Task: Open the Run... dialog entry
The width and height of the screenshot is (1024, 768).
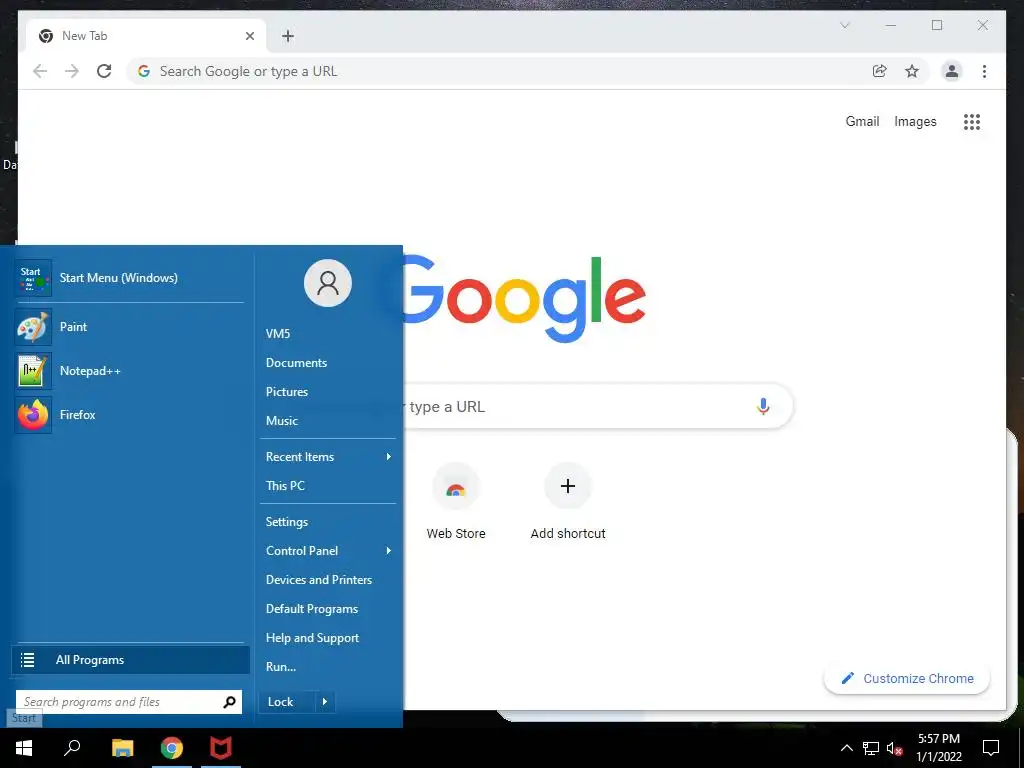Action: (281, 667)
